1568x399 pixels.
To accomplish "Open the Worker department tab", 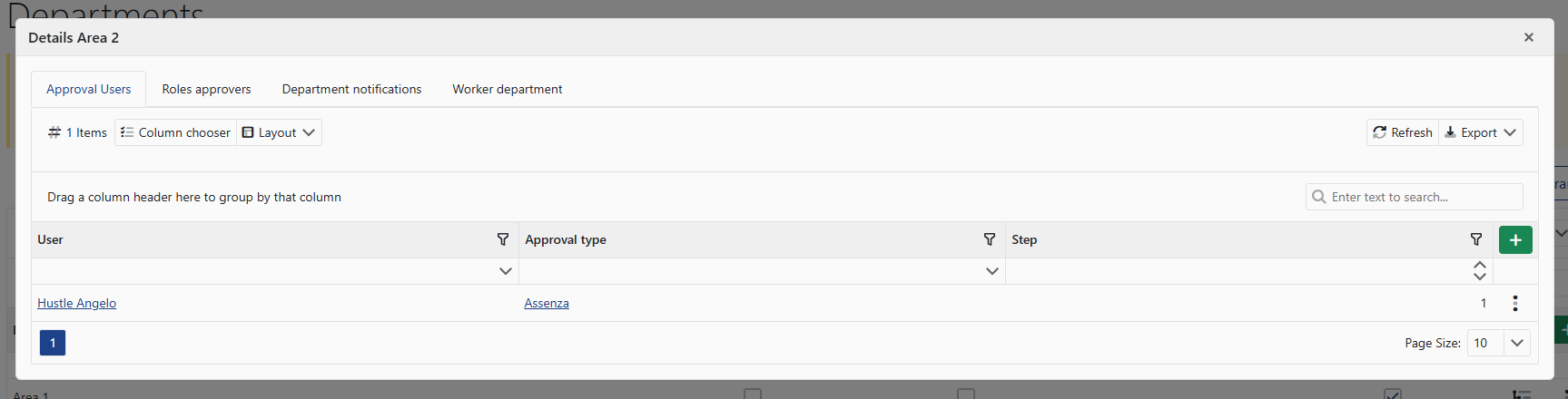I will click(508, 89).
